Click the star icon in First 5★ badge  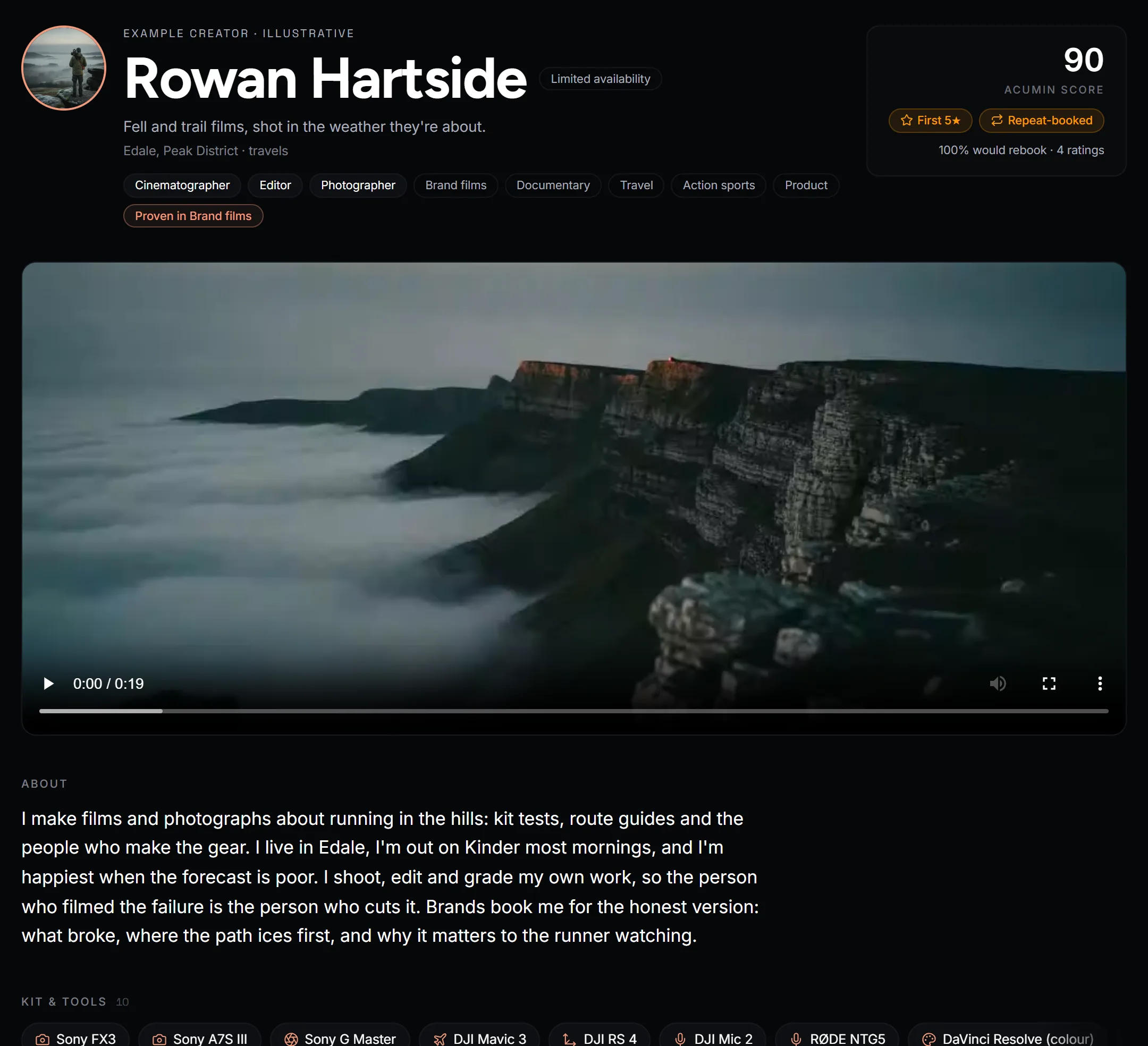click(907, 120)
